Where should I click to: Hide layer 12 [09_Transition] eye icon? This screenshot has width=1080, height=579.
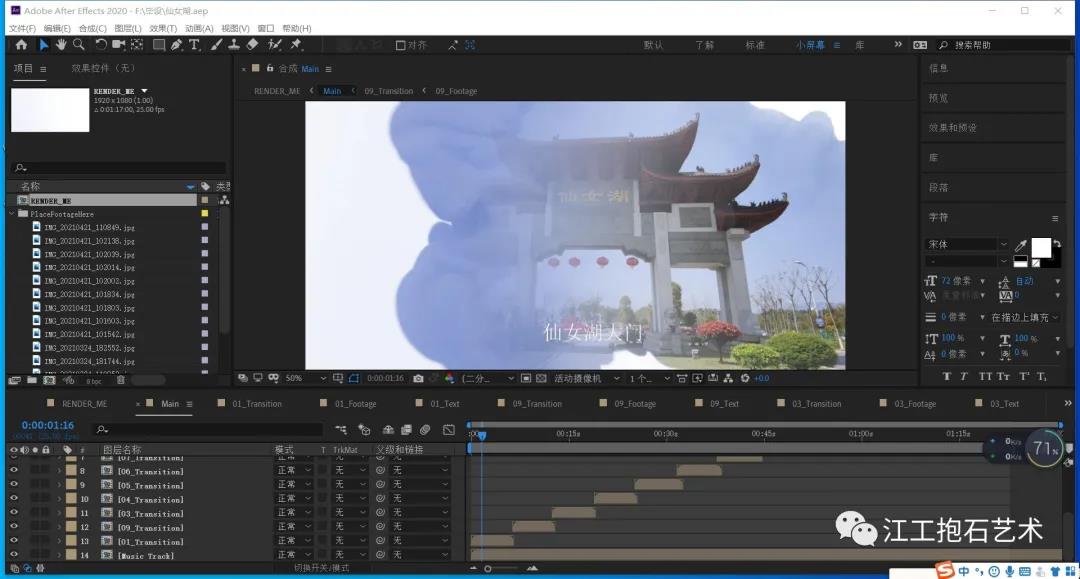[14, 527]
